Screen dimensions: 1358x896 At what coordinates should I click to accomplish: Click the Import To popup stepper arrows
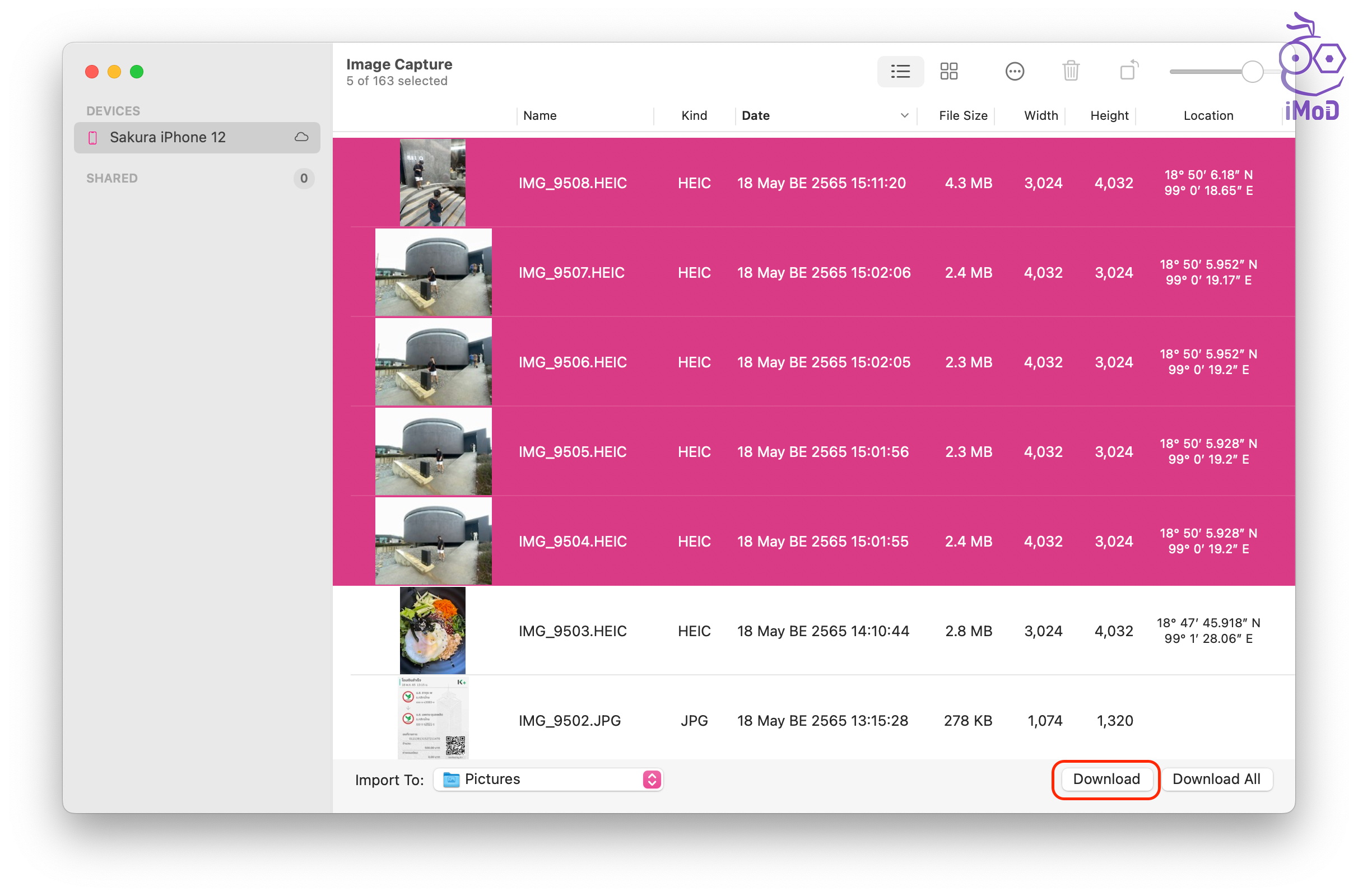pyautogui.click(x=652, y=780)
